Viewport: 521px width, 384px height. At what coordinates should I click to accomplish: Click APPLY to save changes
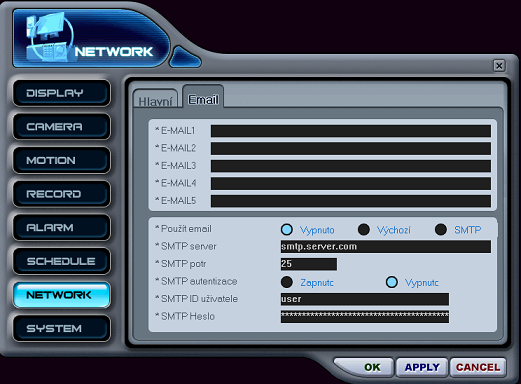[x=422, y=367]
